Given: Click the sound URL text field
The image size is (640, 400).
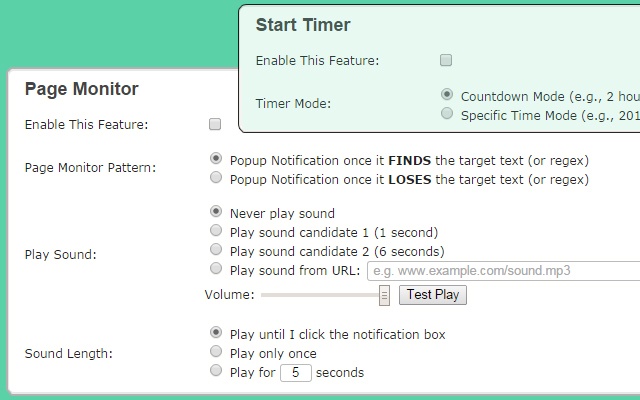Looking at the screenshot, I should (x=500, y=271).
